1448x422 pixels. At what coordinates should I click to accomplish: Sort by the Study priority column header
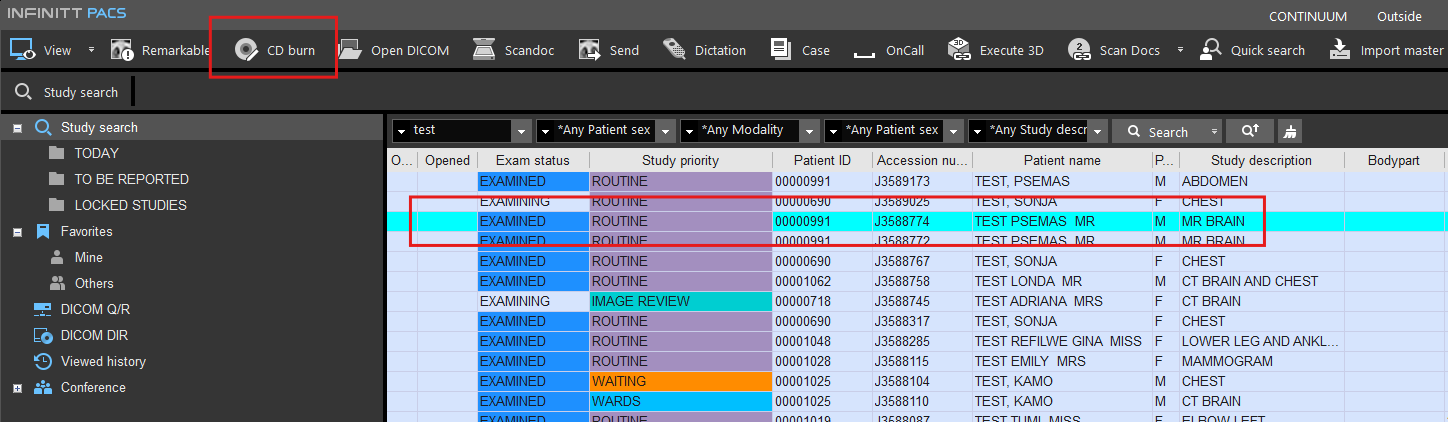pyautogui.click(x=680, y=160)
